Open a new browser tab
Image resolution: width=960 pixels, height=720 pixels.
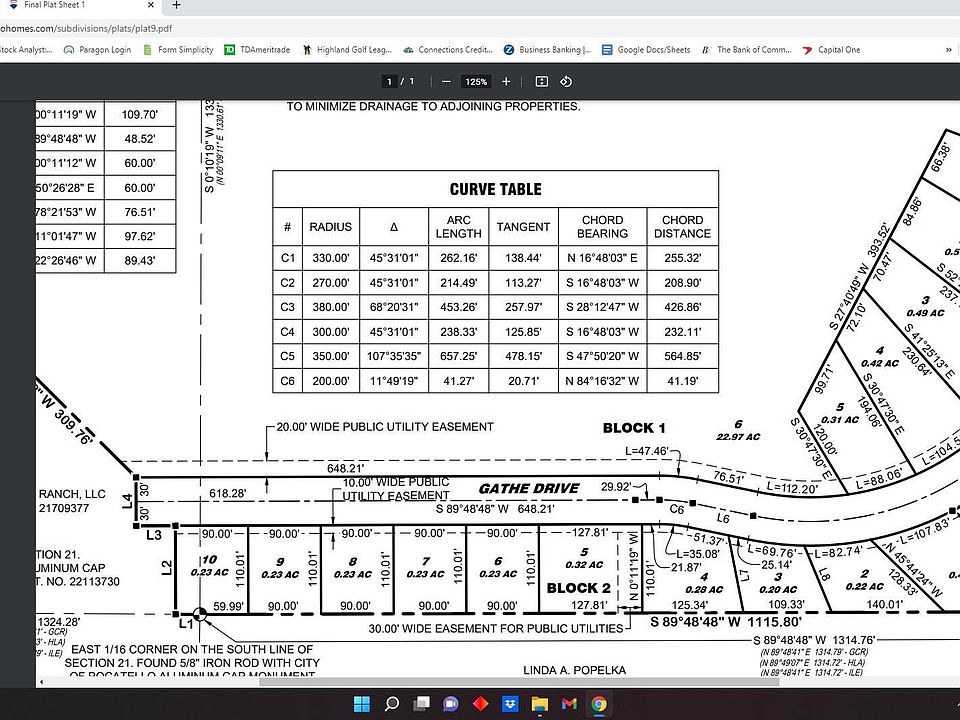tap(177, 6)
